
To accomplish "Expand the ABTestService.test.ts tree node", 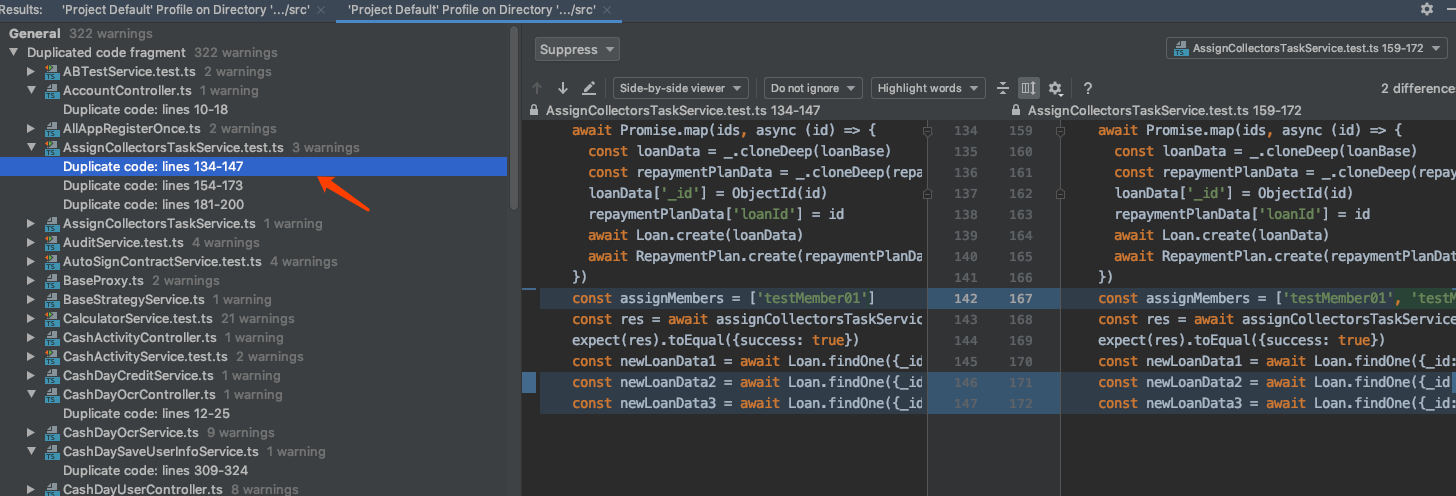I will click(32, 72).
